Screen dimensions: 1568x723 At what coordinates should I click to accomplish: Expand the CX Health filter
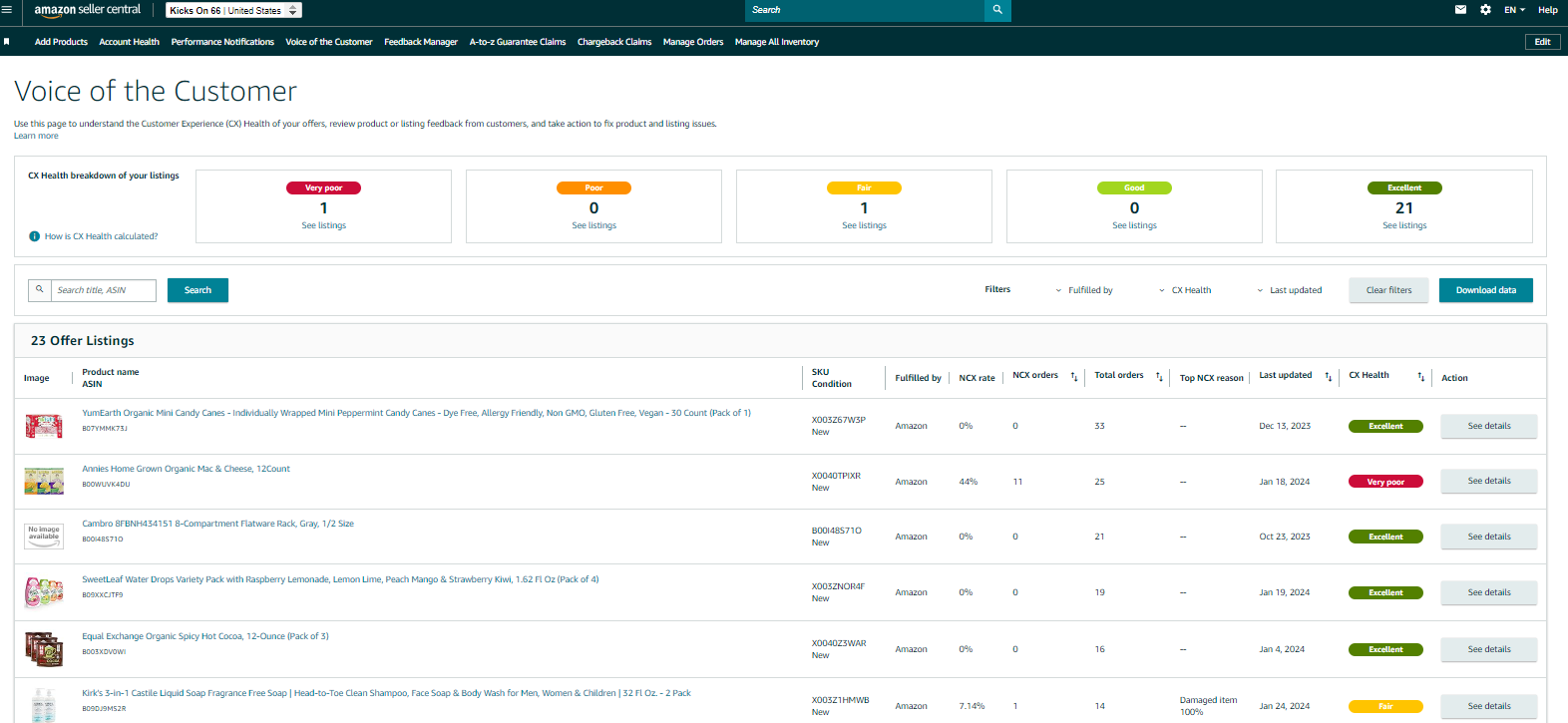(x=1185, y=290)
